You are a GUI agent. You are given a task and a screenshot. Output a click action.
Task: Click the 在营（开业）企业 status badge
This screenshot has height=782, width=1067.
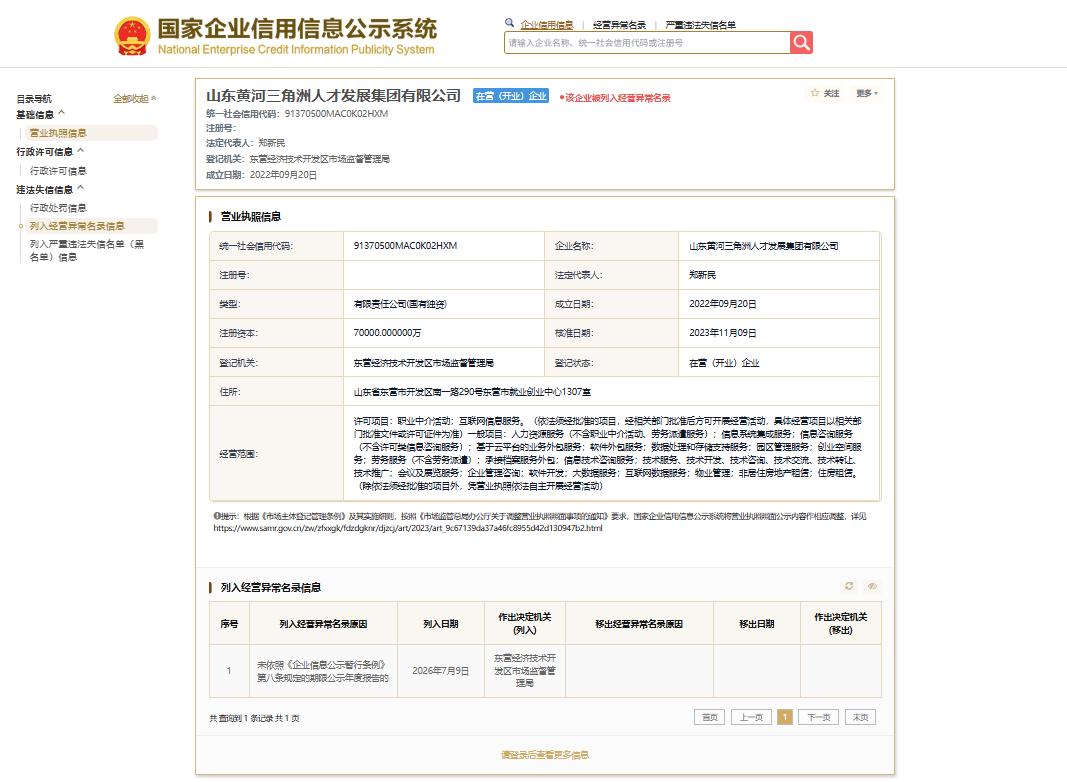click(511, 96)
